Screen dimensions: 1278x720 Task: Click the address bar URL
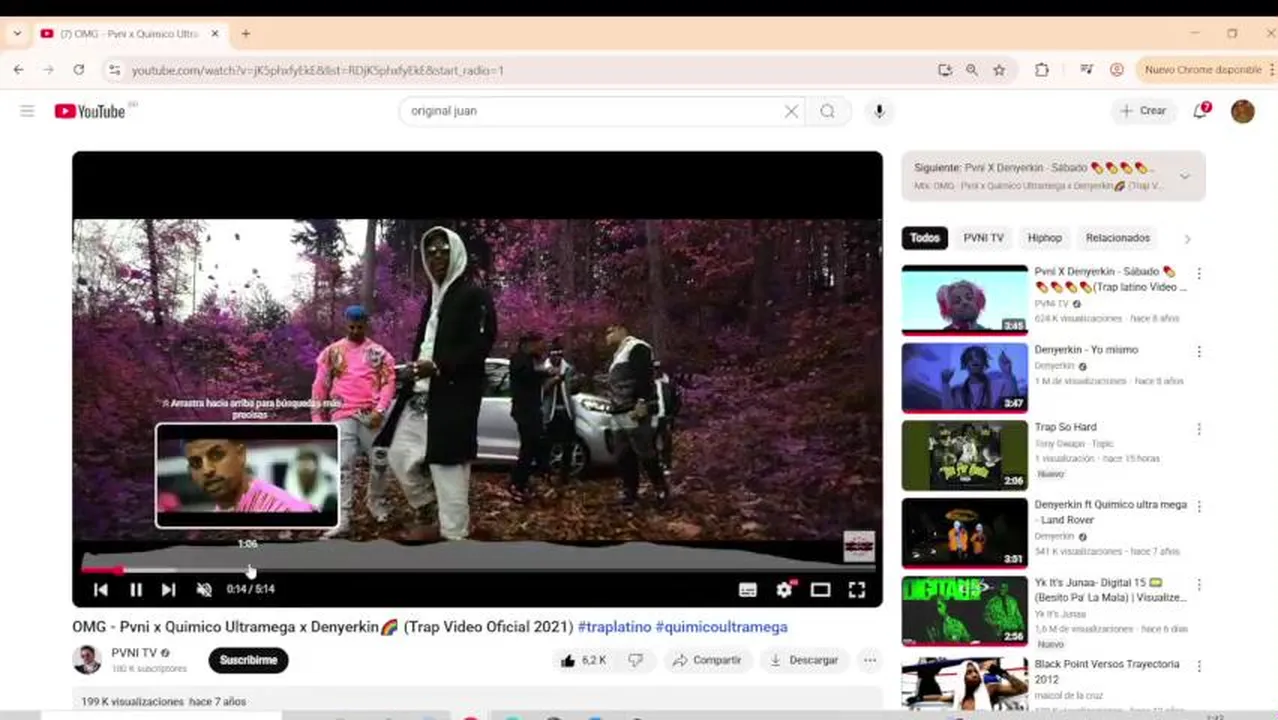click(318, 70)
